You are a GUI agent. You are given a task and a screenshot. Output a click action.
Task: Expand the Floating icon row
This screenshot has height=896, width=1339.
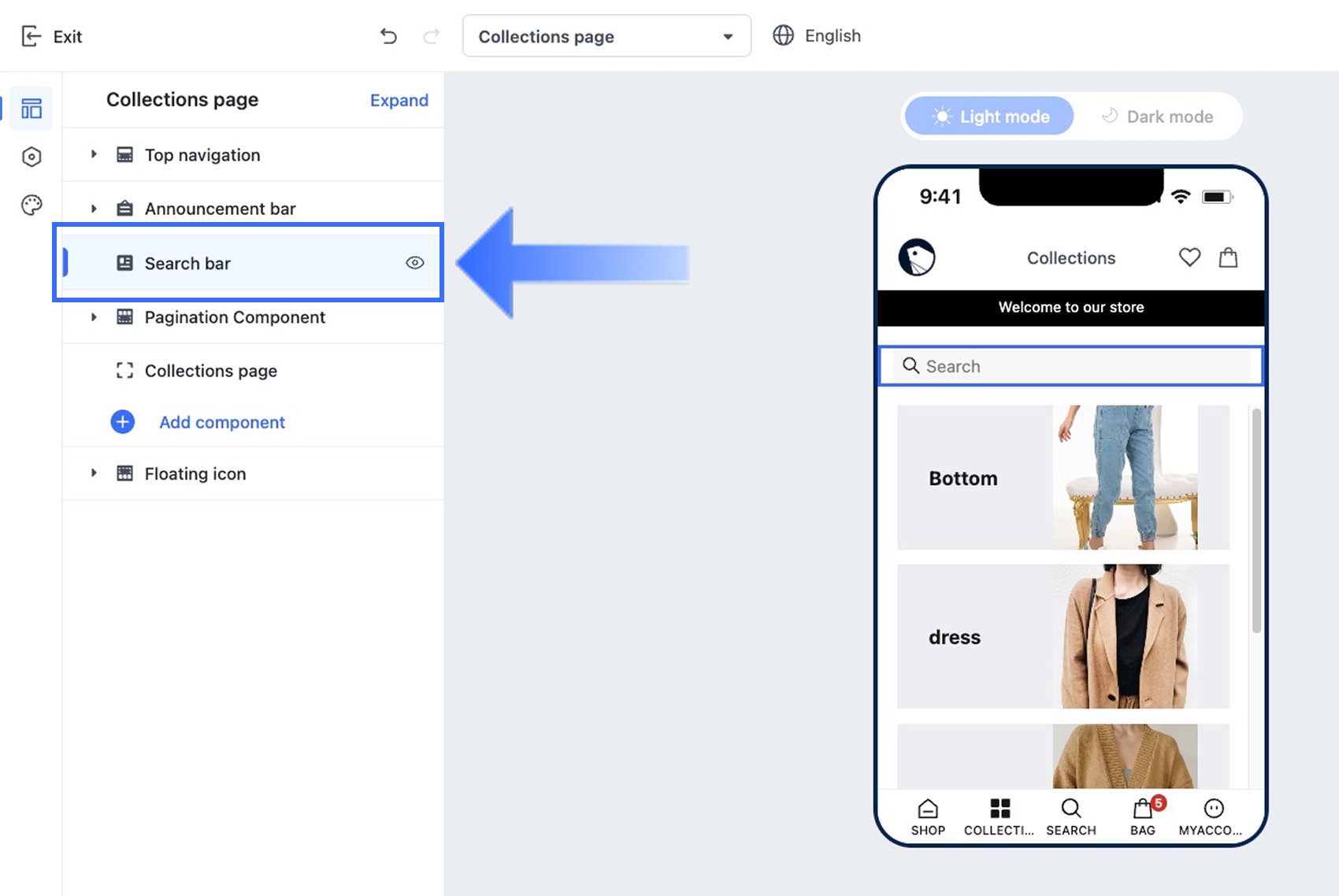click(x=94, y=473)
